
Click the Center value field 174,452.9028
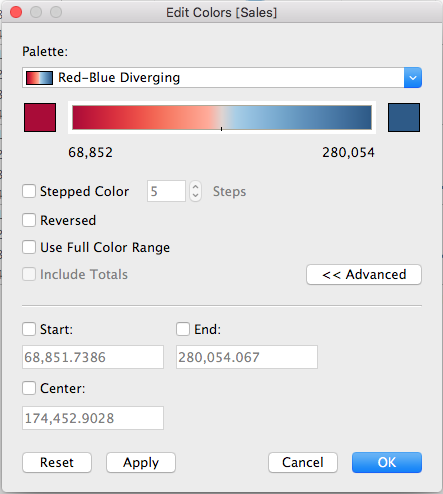coord(93,418)
